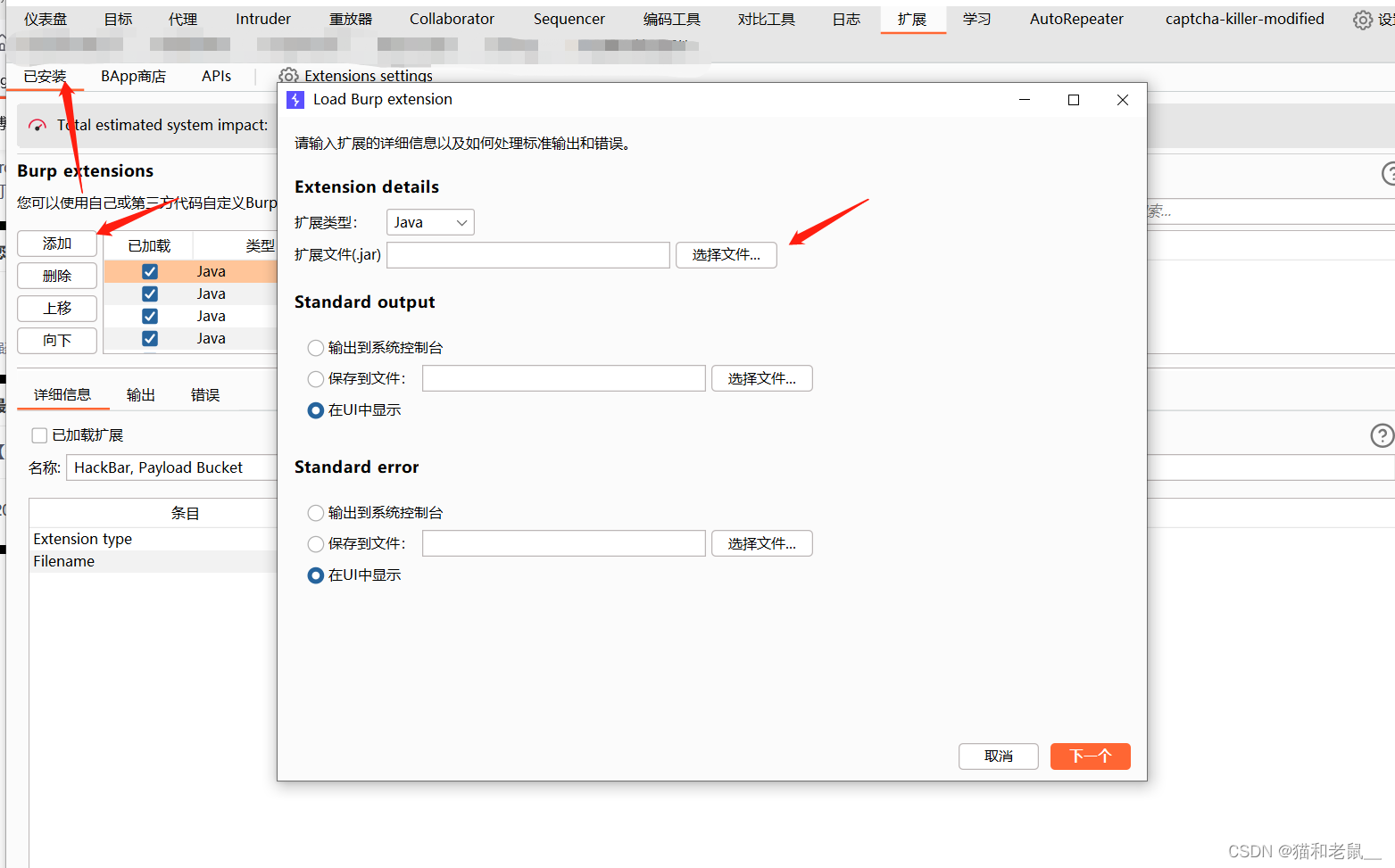Open the help icon near the details panel
The height and width of the screenshot is (868, 1395).
[x=1382, y=435]
